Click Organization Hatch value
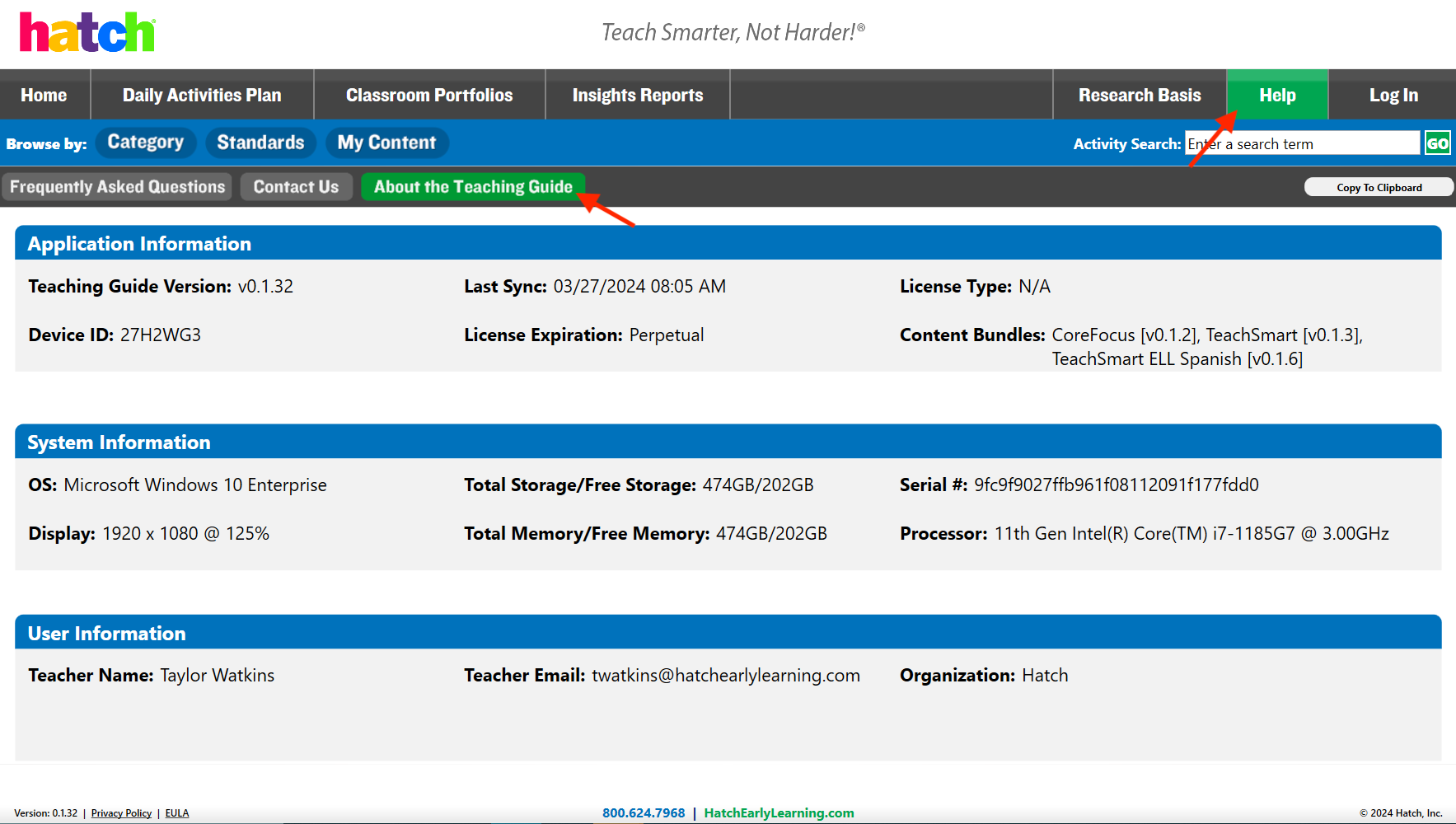 1045,676
